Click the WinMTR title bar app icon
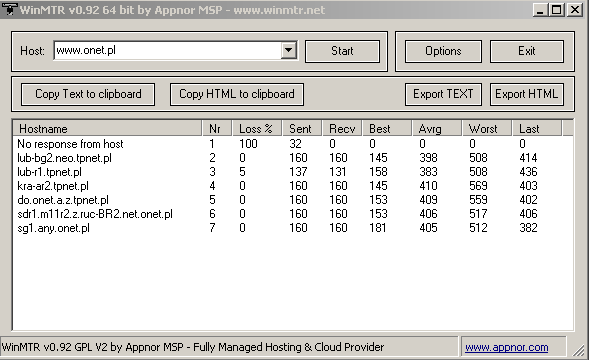 tap(9, 9)
